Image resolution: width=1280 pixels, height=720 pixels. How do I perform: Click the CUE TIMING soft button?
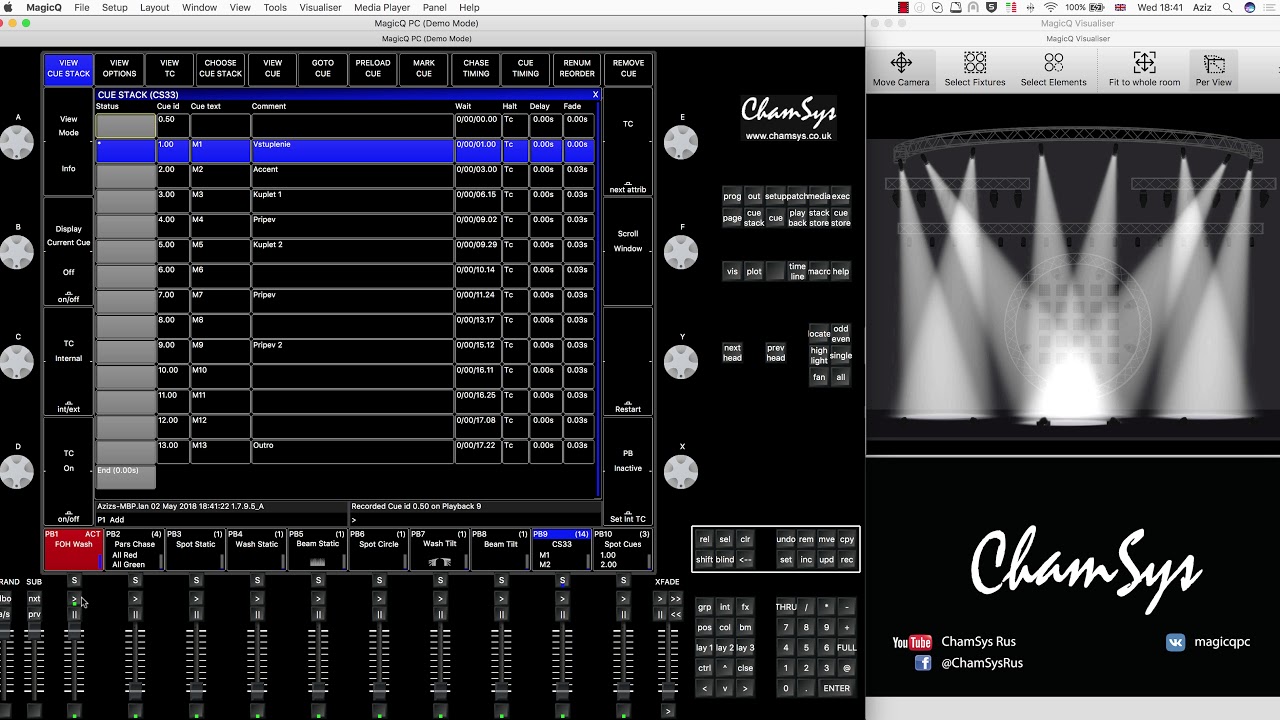tap(526, 69)
